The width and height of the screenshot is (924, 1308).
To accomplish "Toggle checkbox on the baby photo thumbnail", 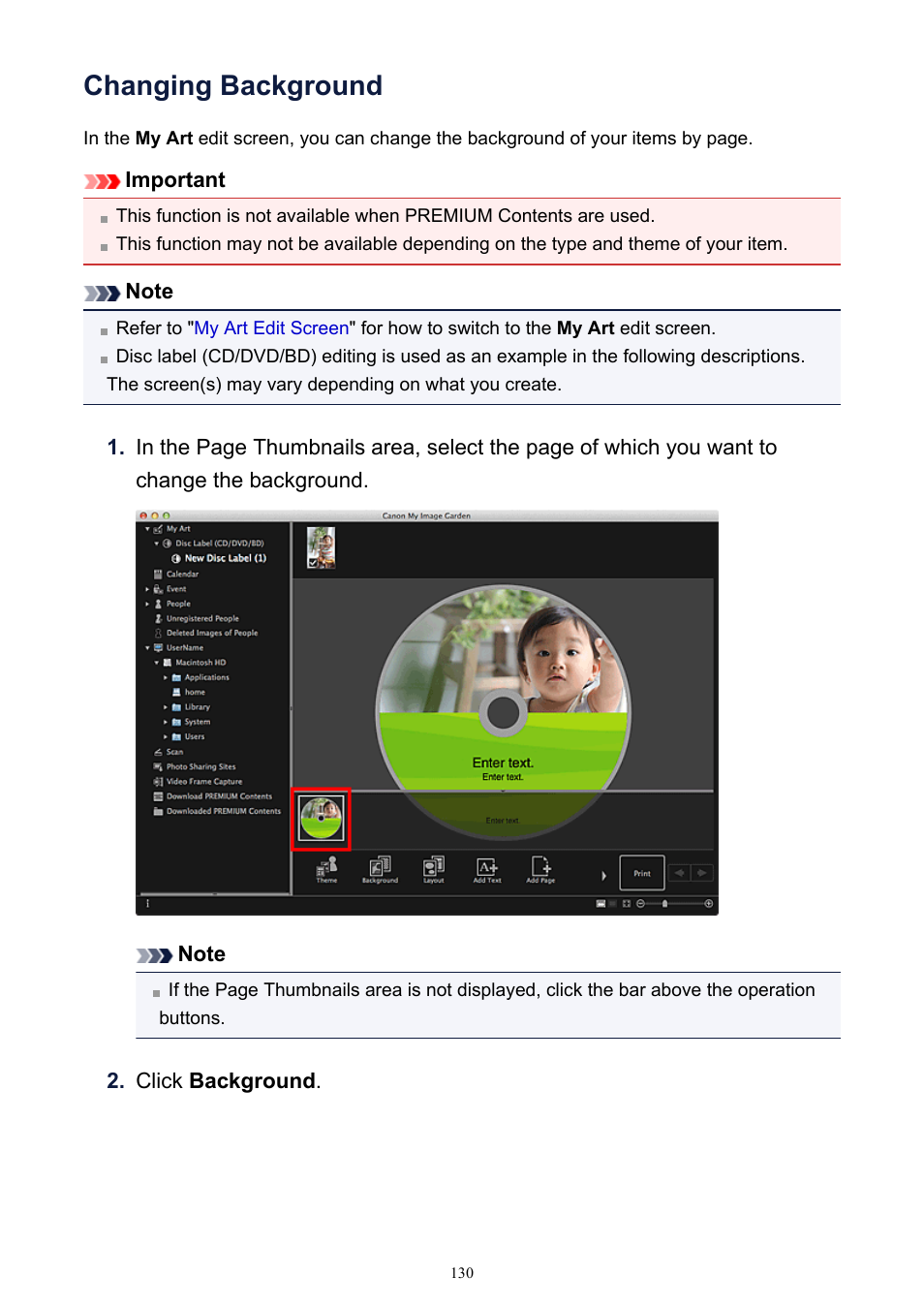I will pyautogui.click(x=313, y=561).
